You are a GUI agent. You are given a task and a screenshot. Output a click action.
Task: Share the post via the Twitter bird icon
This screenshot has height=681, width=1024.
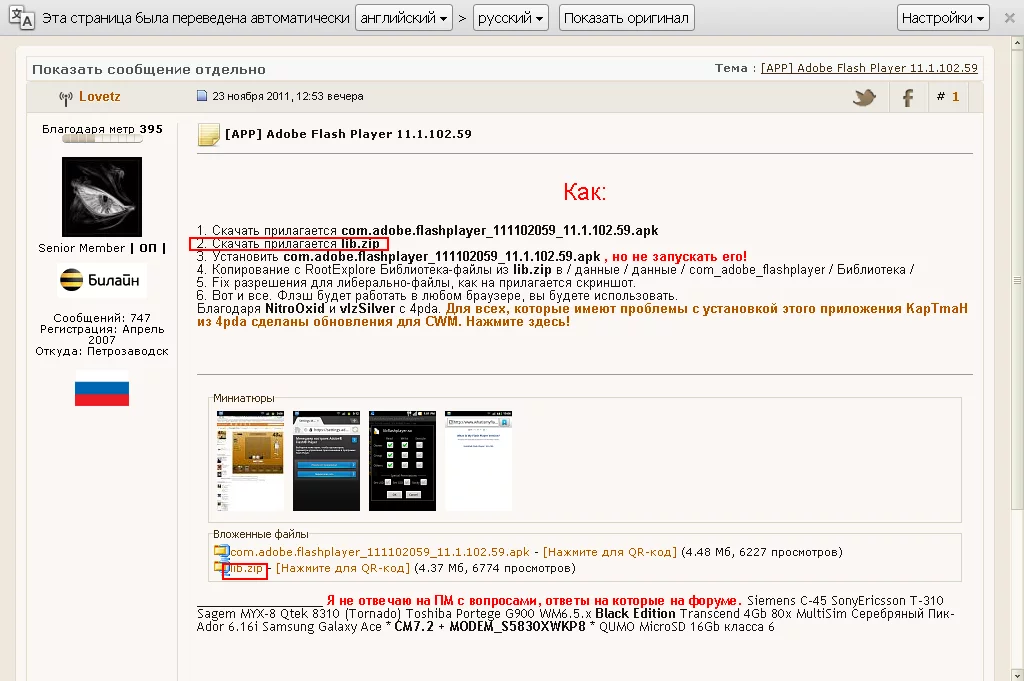pos(864,97)
